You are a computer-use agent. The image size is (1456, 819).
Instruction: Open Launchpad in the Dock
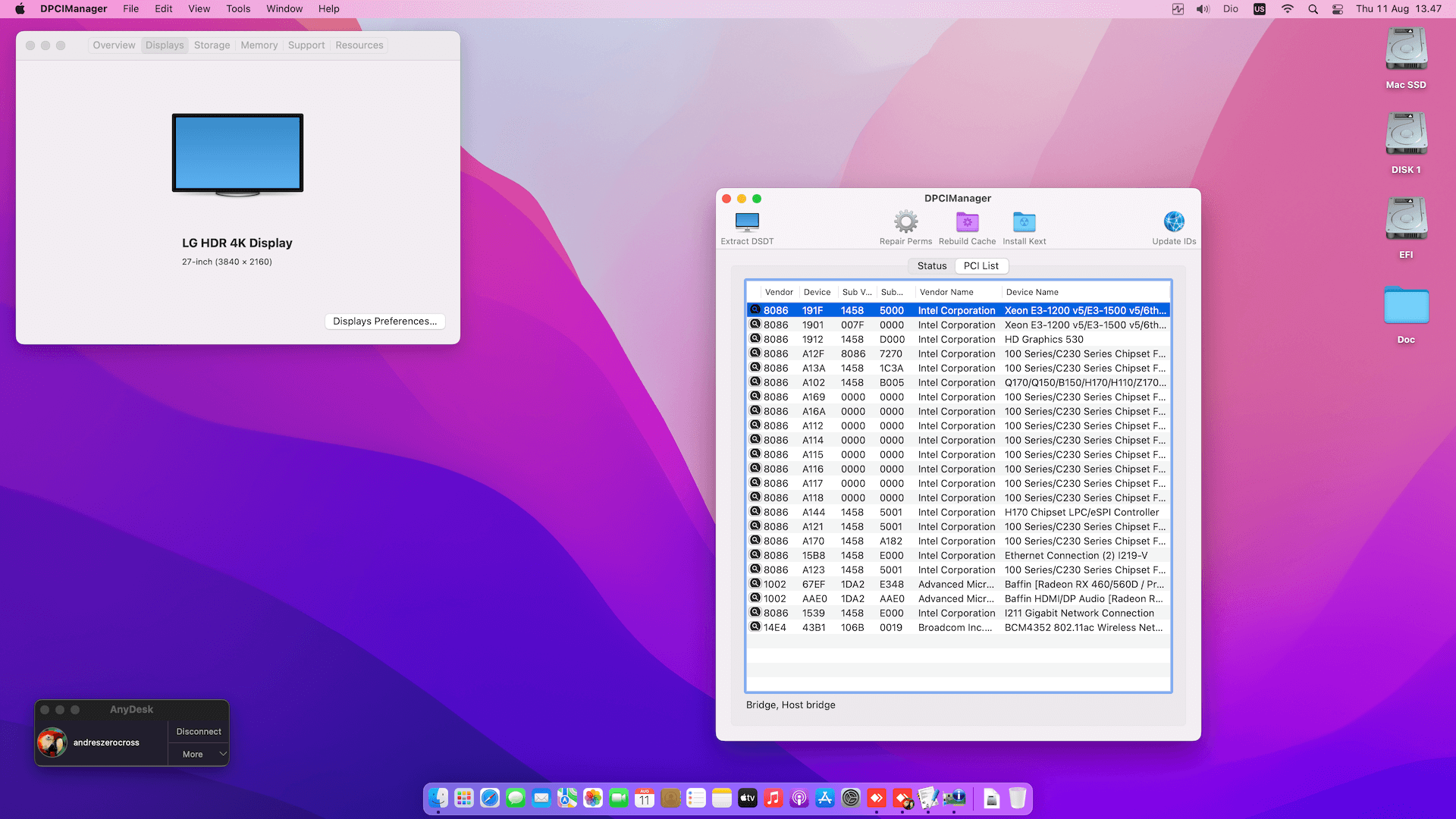464,798
